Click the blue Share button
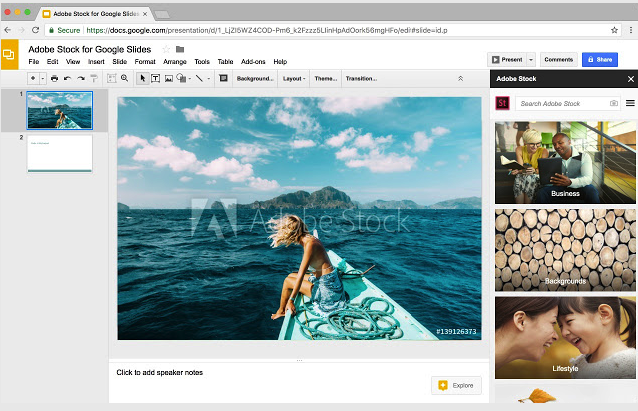This screenshot has width=638, height=411. pyautogui.click(x=600, y=59)
